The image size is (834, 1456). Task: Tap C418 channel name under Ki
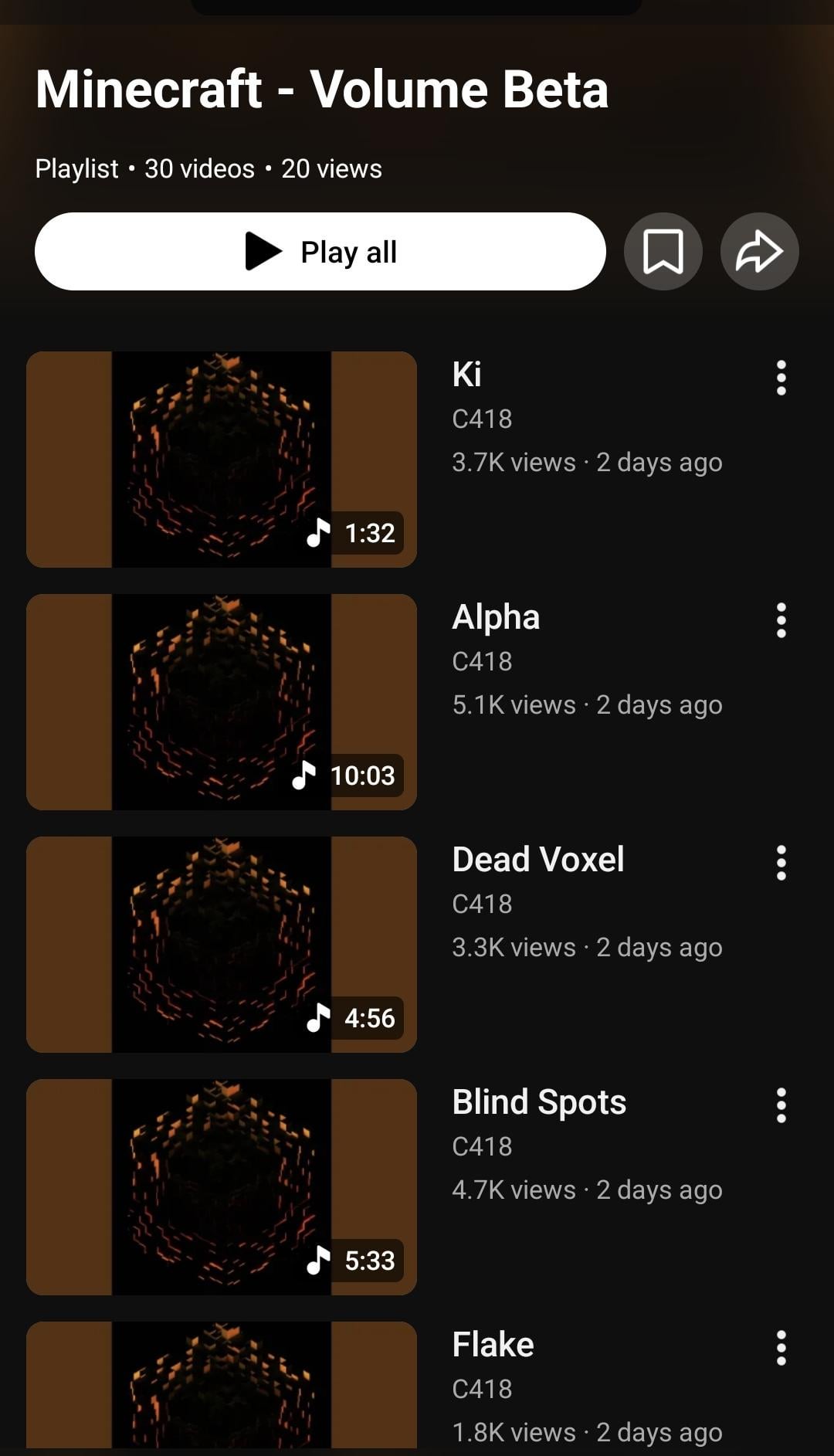(482, 419)
